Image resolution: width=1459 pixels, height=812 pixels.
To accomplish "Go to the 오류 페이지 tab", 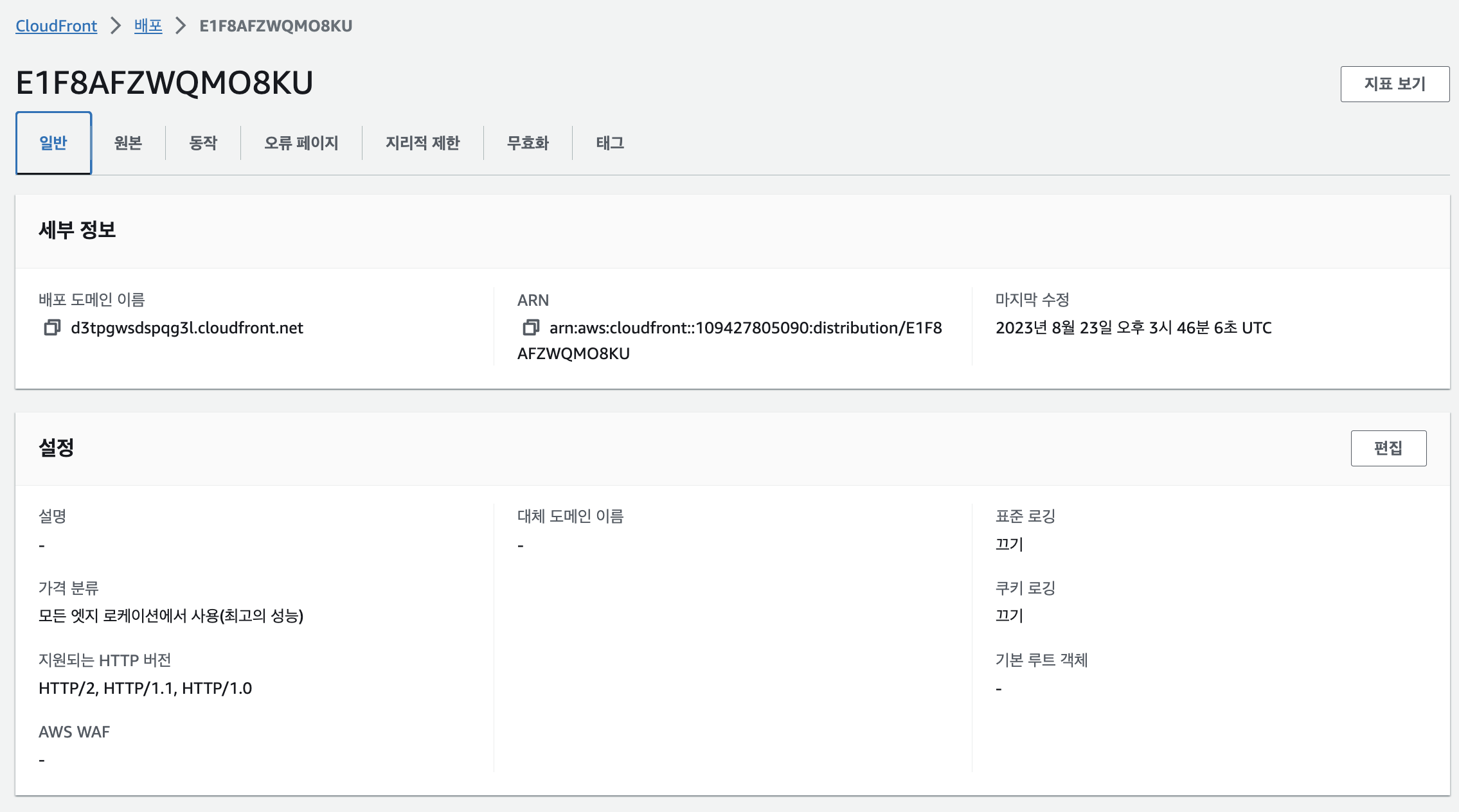I will [x=301, y=143].
